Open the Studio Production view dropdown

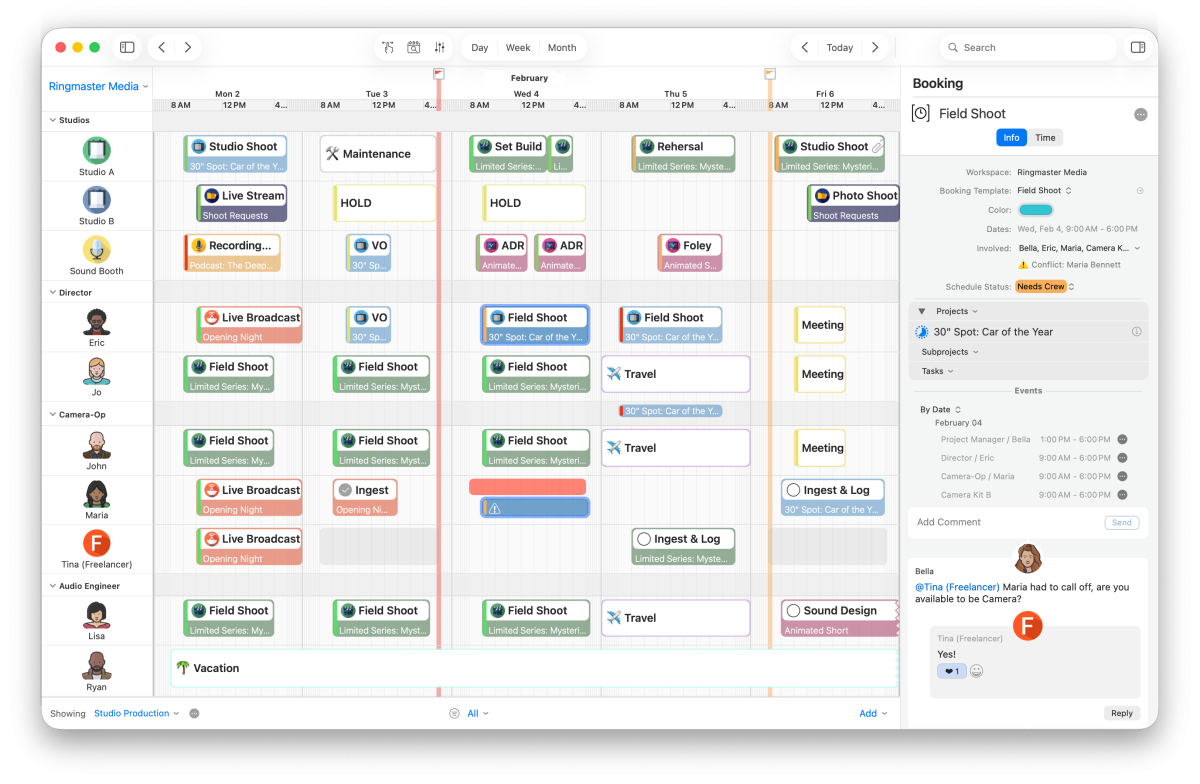click(x=136, y=713)
